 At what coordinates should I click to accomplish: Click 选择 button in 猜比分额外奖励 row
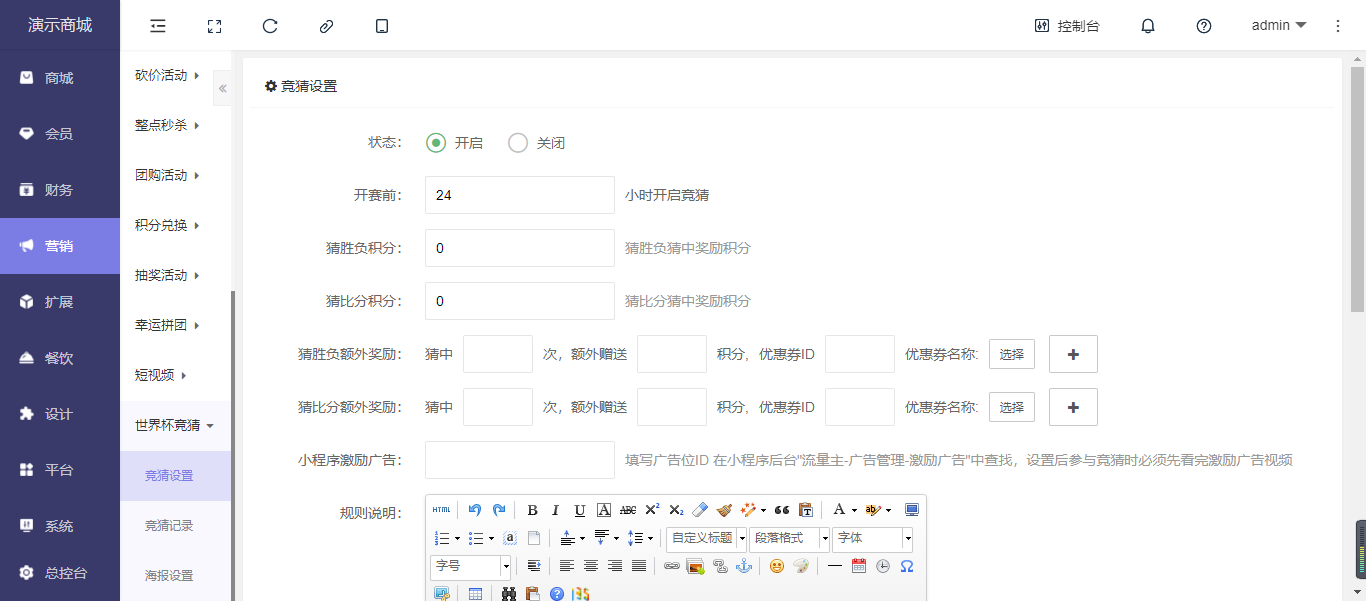coord(1012,407)
